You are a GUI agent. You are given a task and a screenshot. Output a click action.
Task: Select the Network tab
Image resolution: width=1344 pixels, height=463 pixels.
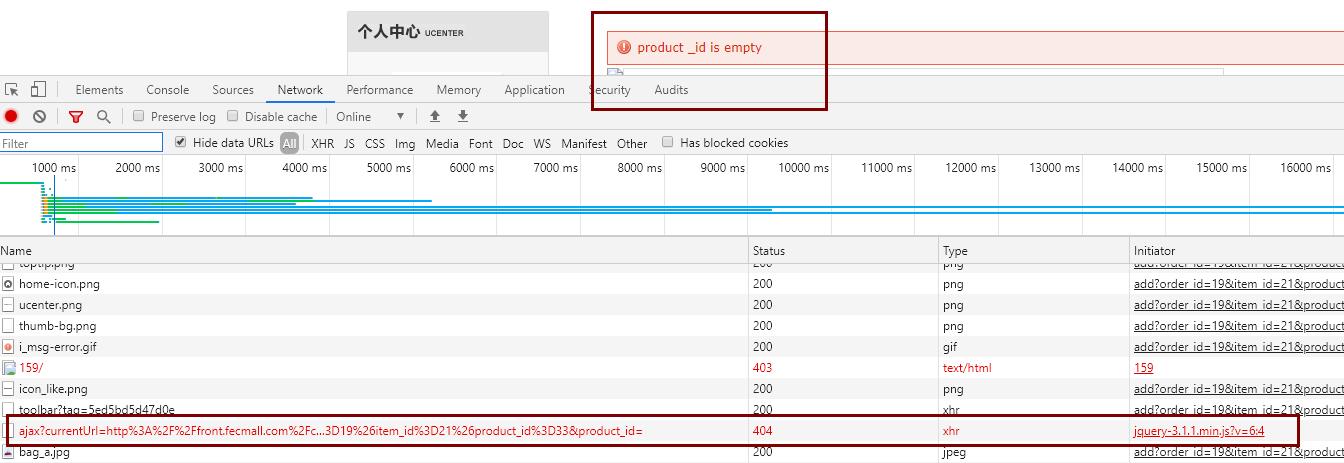(x=300, y=89)
